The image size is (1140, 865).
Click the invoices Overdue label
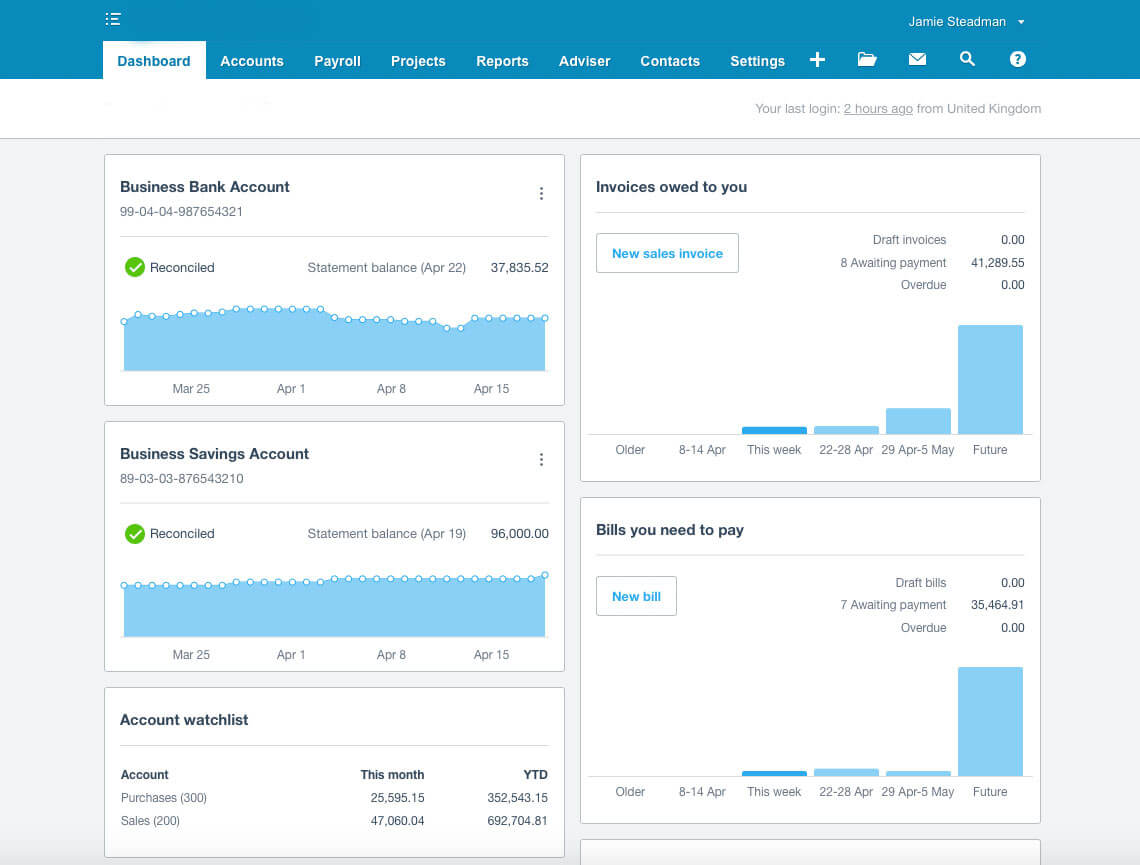[x=923, y=285]
